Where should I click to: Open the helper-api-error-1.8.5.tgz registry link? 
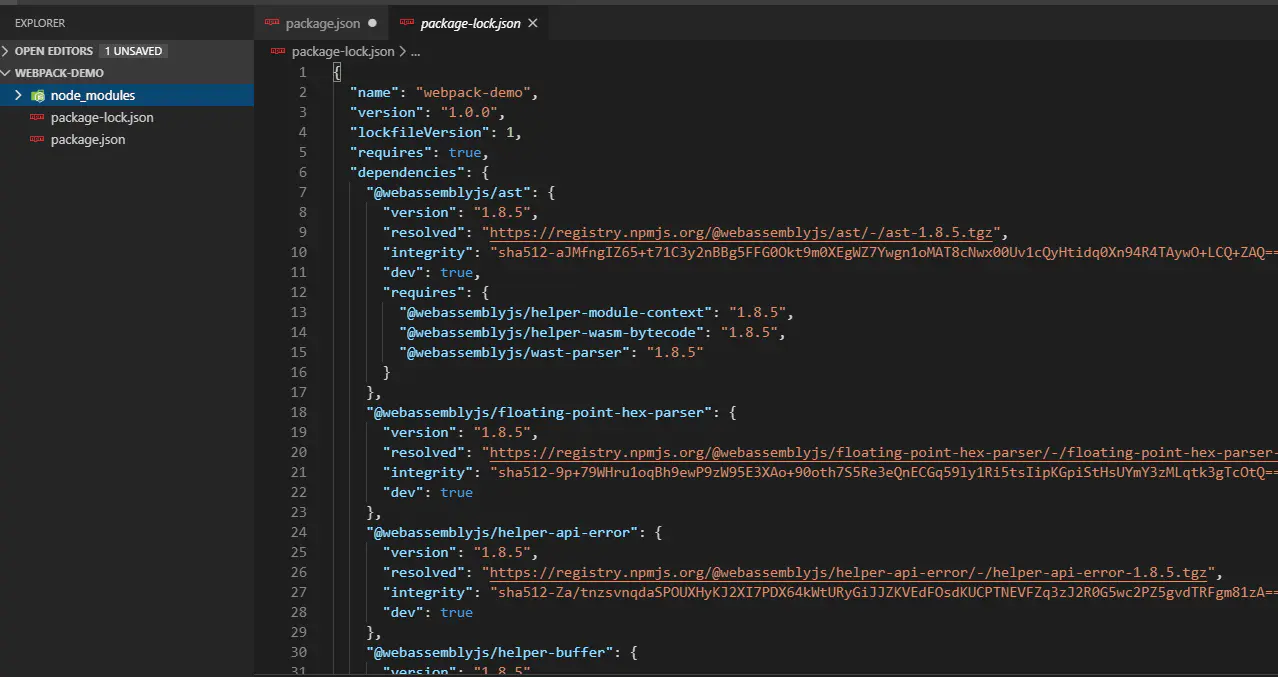point(848,572)
